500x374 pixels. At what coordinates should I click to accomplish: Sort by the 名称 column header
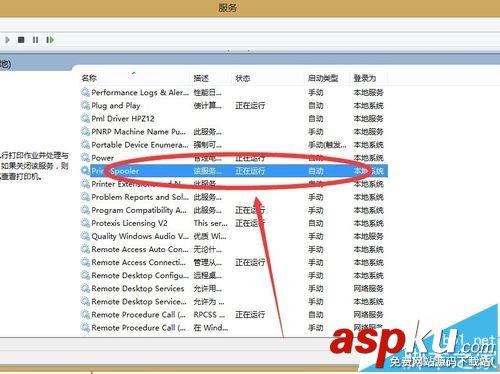pos(89,78)
